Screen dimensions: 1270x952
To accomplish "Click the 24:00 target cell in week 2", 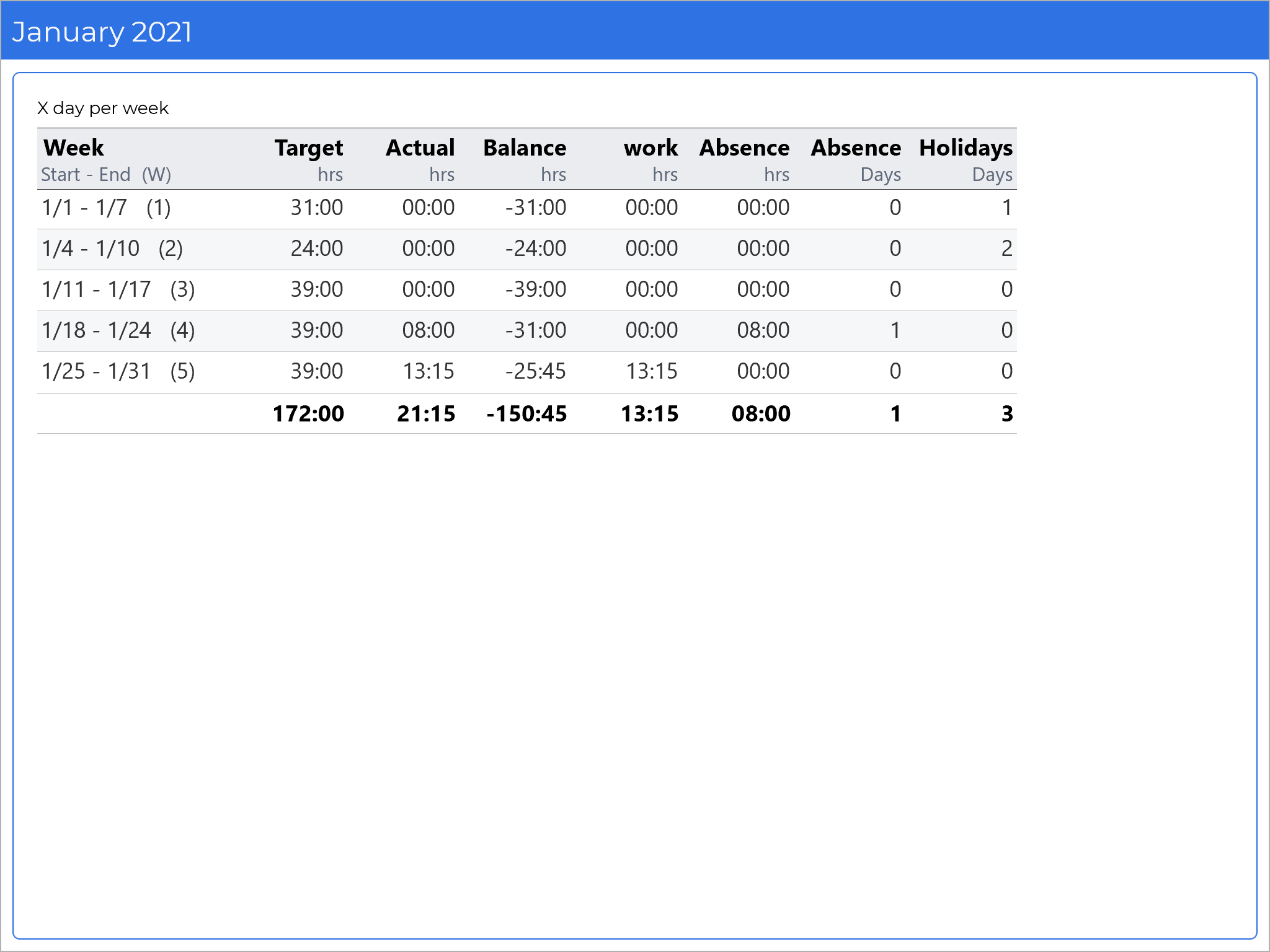I will click(x=317, y=249).
